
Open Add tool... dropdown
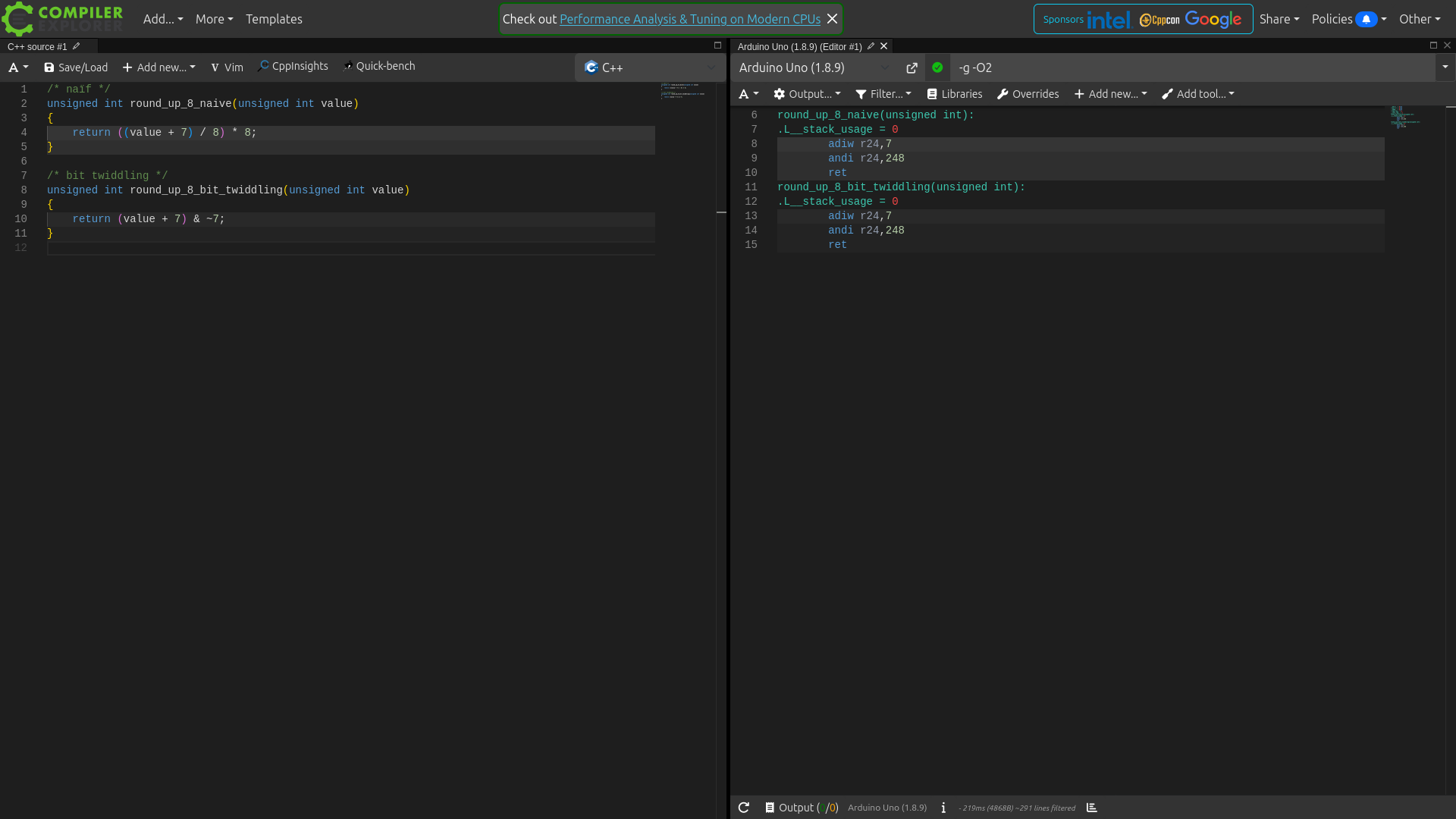(1198, 94)
